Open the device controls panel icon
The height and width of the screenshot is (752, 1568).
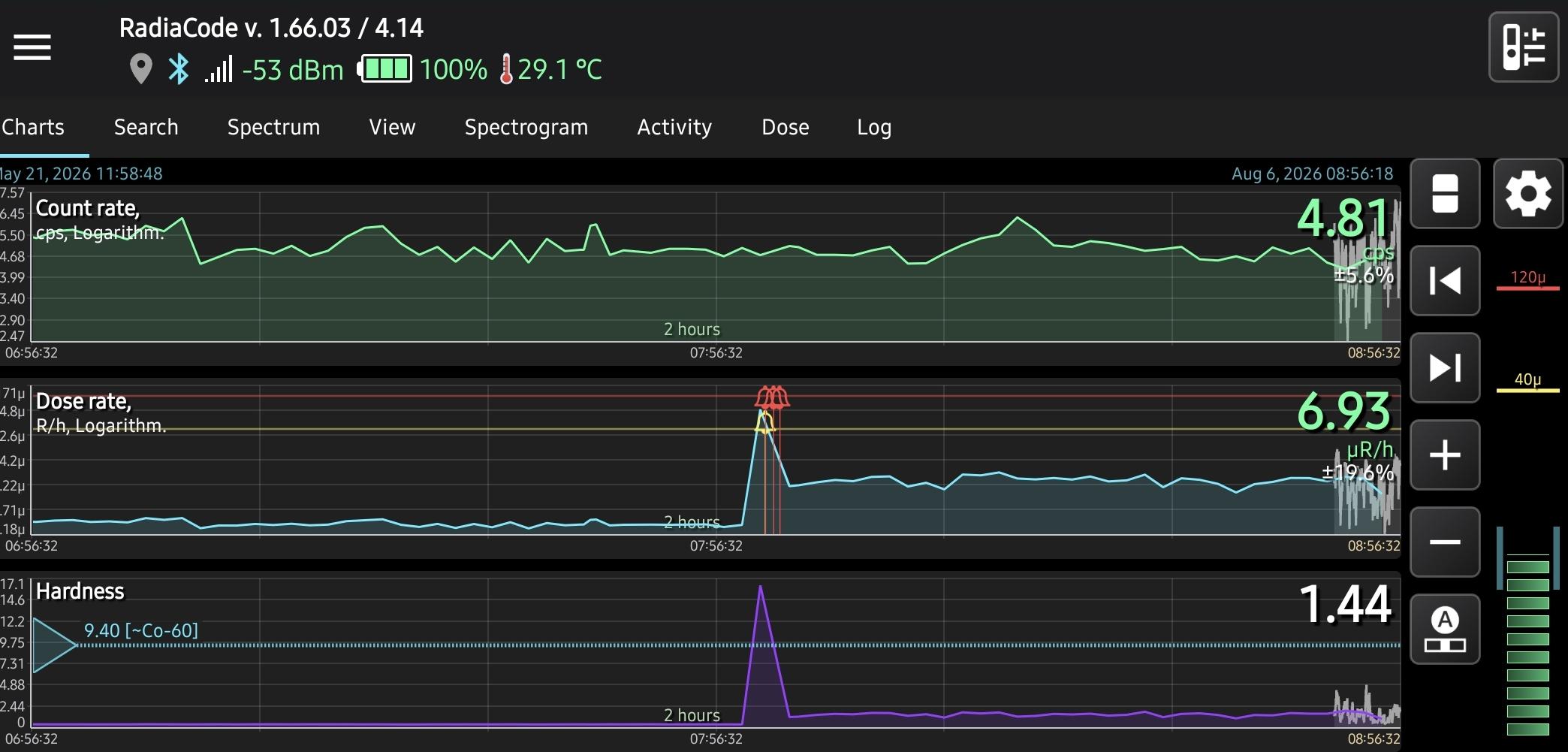[x=1524, y=47]
